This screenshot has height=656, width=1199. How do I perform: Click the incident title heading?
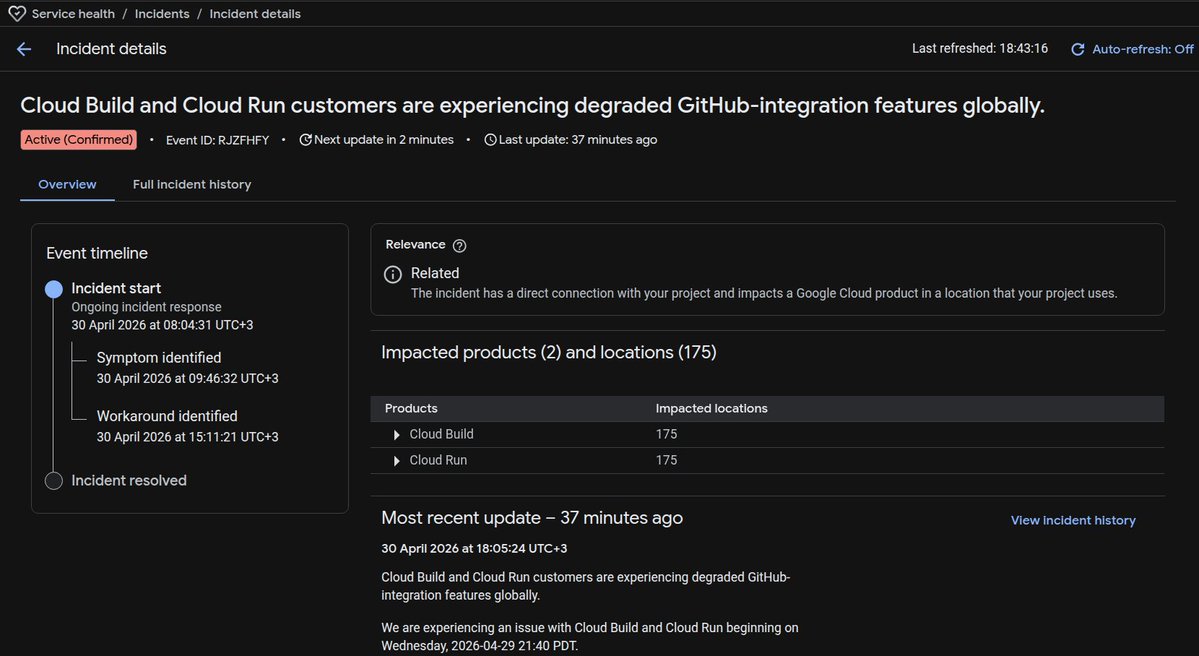(x=532, y=106)
